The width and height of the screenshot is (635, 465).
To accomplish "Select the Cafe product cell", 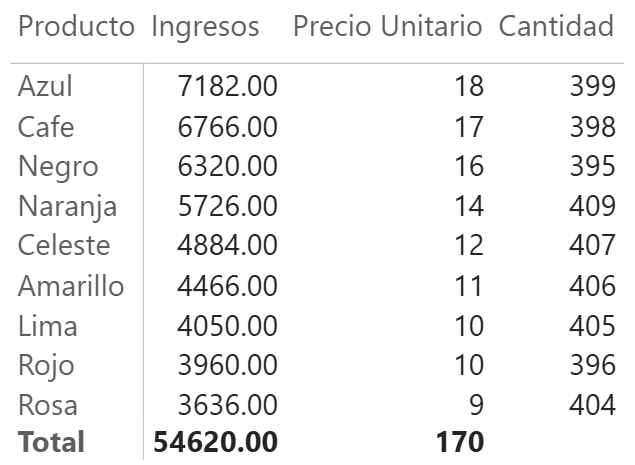I will click(46, 127).
